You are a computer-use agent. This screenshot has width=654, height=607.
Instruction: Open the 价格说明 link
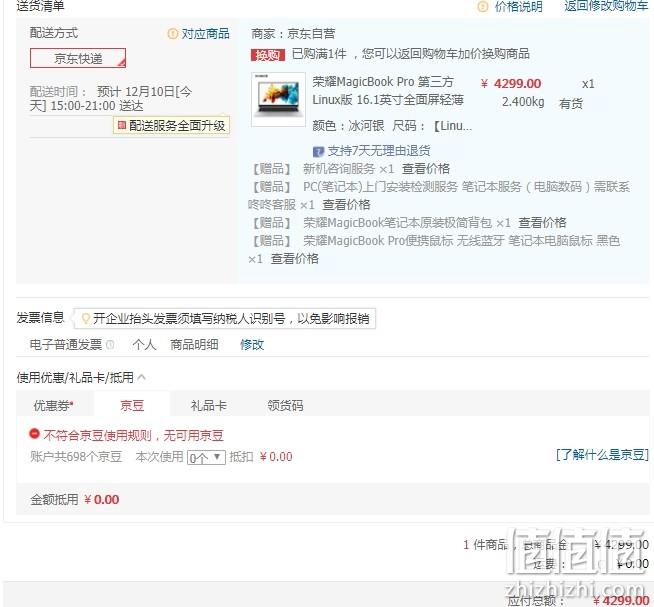coord(518,7)
